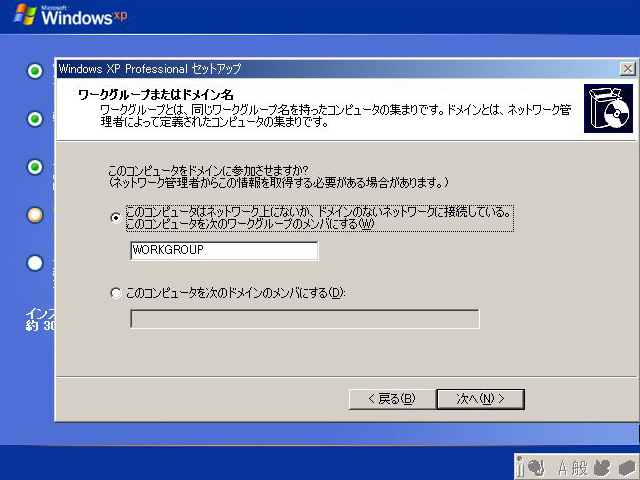Click the question 'このコンピュータをドメインに参加させますか?'
The height and width of the screenshot is (480, 640).
click(208, 170)
